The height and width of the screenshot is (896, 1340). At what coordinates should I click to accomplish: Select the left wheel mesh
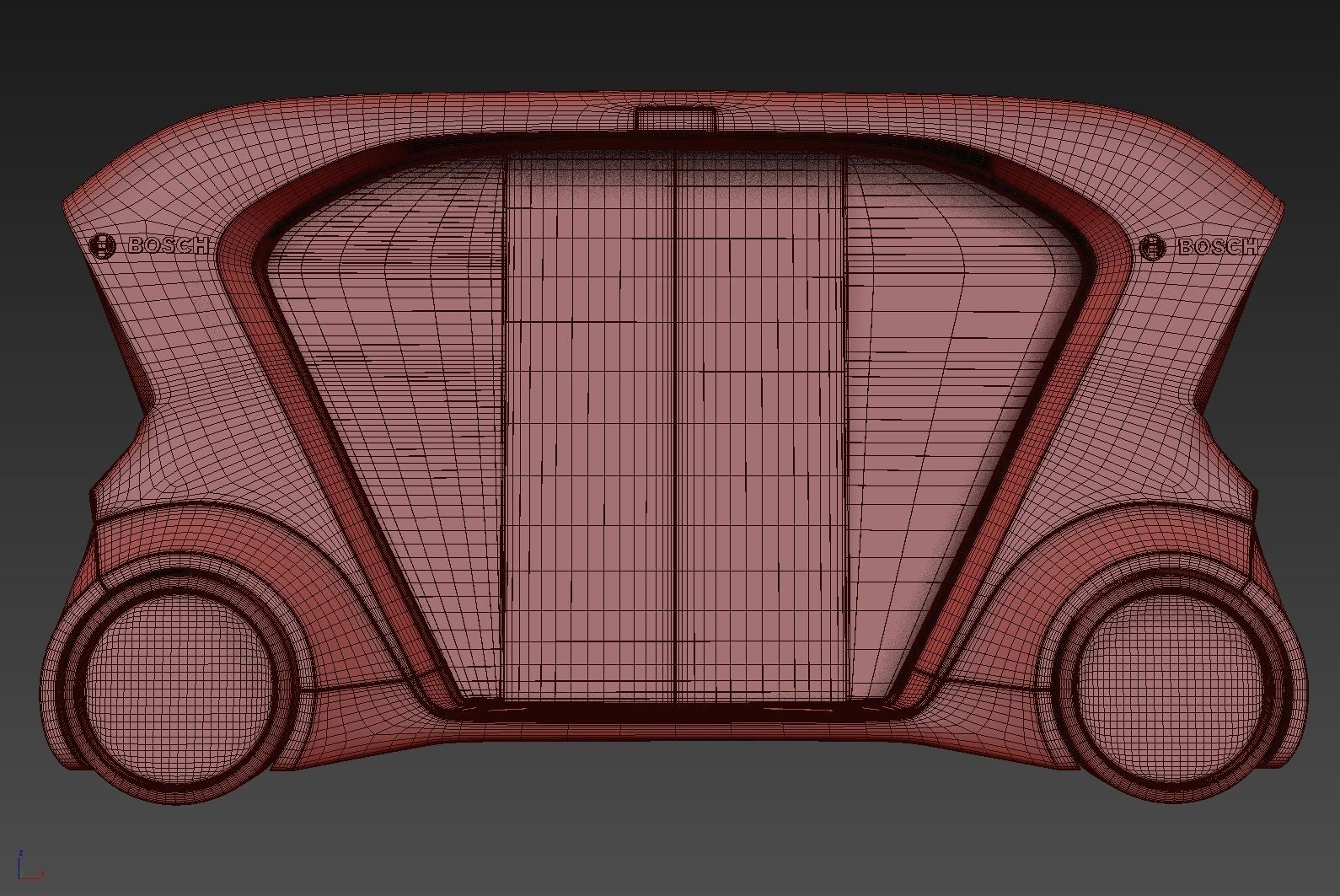[176, 688]
